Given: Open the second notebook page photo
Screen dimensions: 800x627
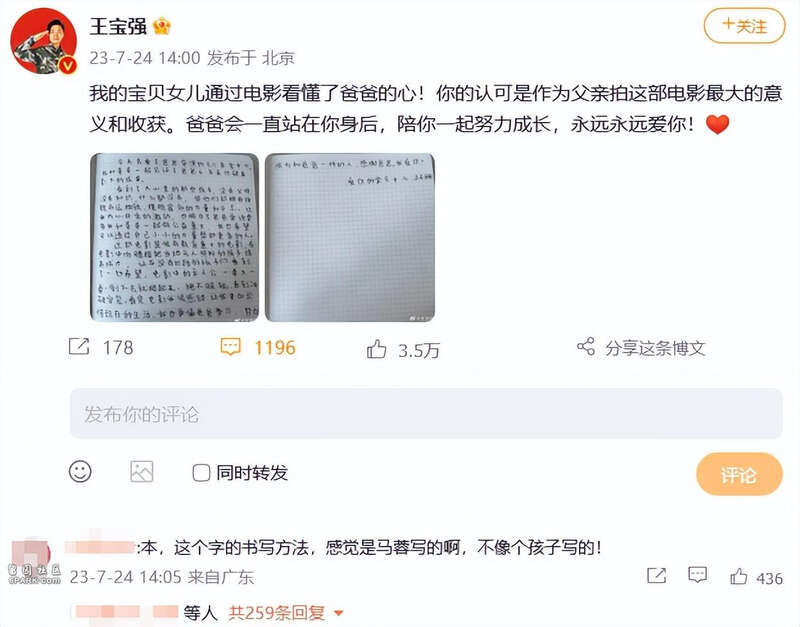Looking at the screenshot, I should click(x=349, y=237).
